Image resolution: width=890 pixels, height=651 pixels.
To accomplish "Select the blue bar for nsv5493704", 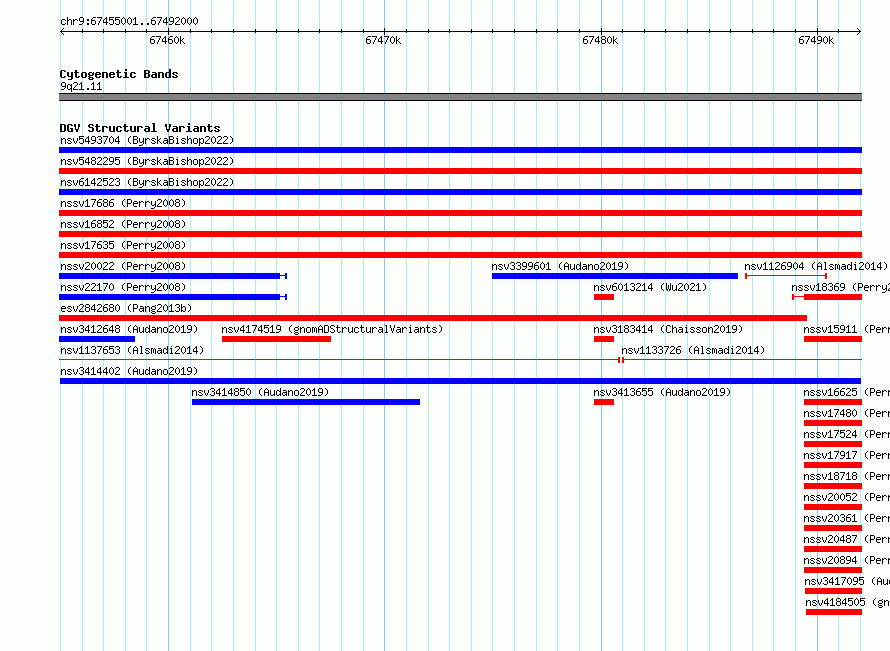I will [460, 150].
